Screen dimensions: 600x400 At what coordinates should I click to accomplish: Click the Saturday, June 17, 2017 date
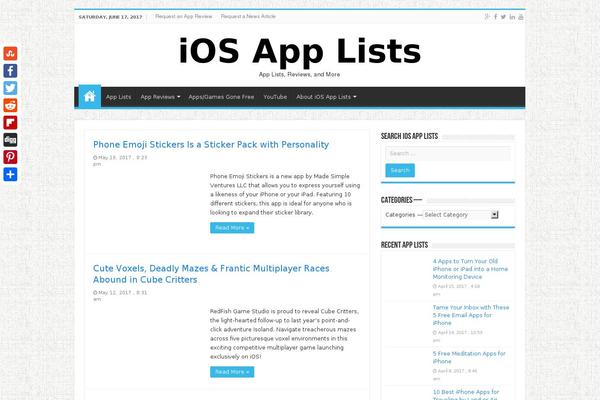pos(110,17)
